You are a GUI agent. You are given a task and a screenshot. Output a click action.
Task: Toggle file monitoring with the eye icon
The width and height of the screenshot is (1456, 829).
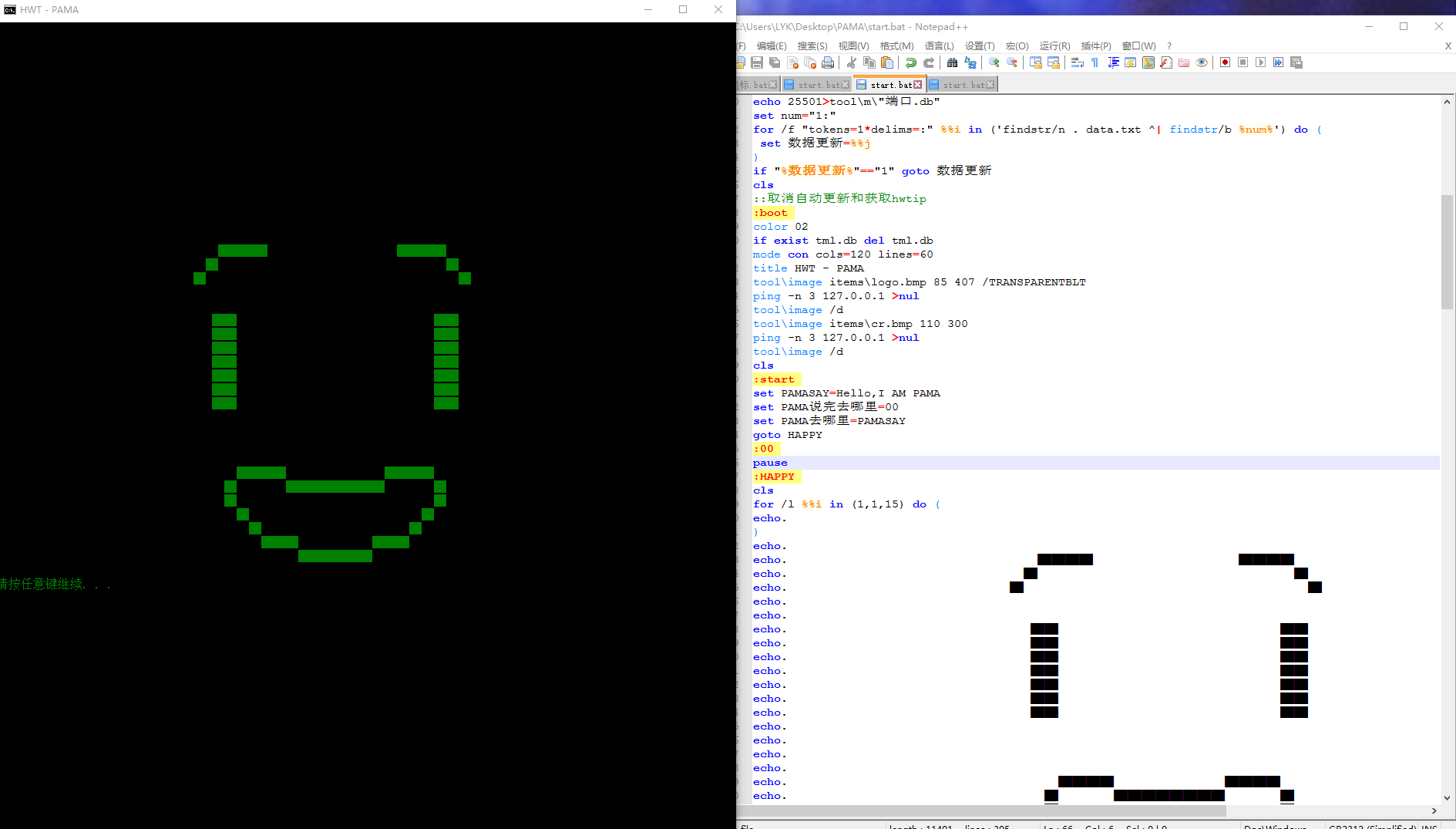pyautogui.click(x=1202, y=62)
